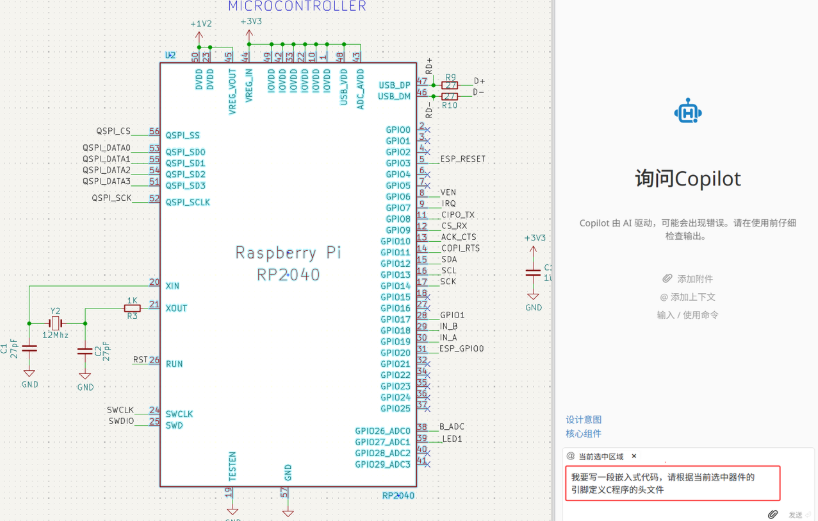
Task: Open the 设计意图 suggestion link
Action: 584,419
